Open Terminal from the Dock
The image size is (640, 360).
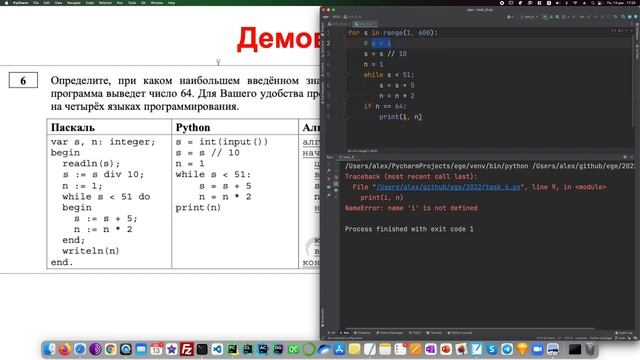coord(202,349)
